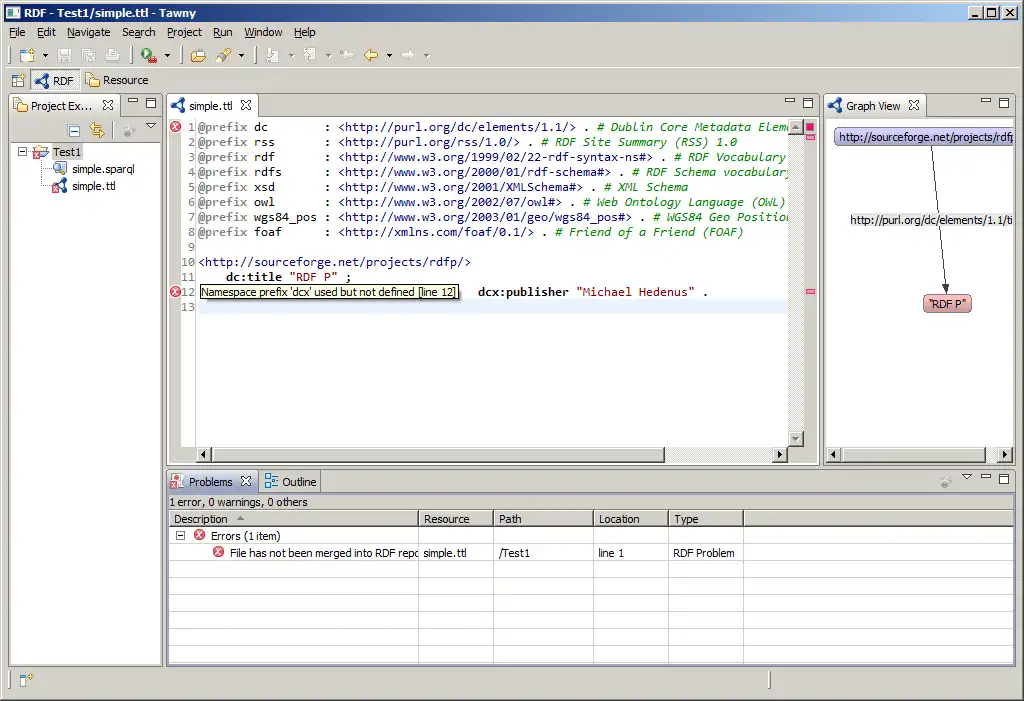1024x701 pixels.
Task: Click the sourceforge URL graph node
Action: (x=924, y=137)
